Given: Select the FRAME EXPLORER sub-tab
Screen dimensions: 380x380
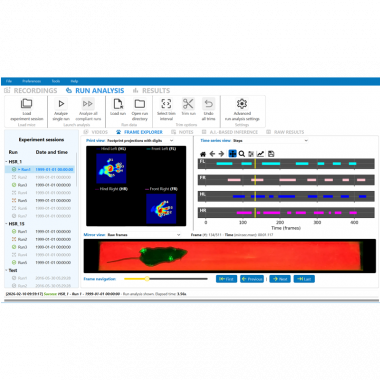Looking at the screenshot, I should point(139,132).
